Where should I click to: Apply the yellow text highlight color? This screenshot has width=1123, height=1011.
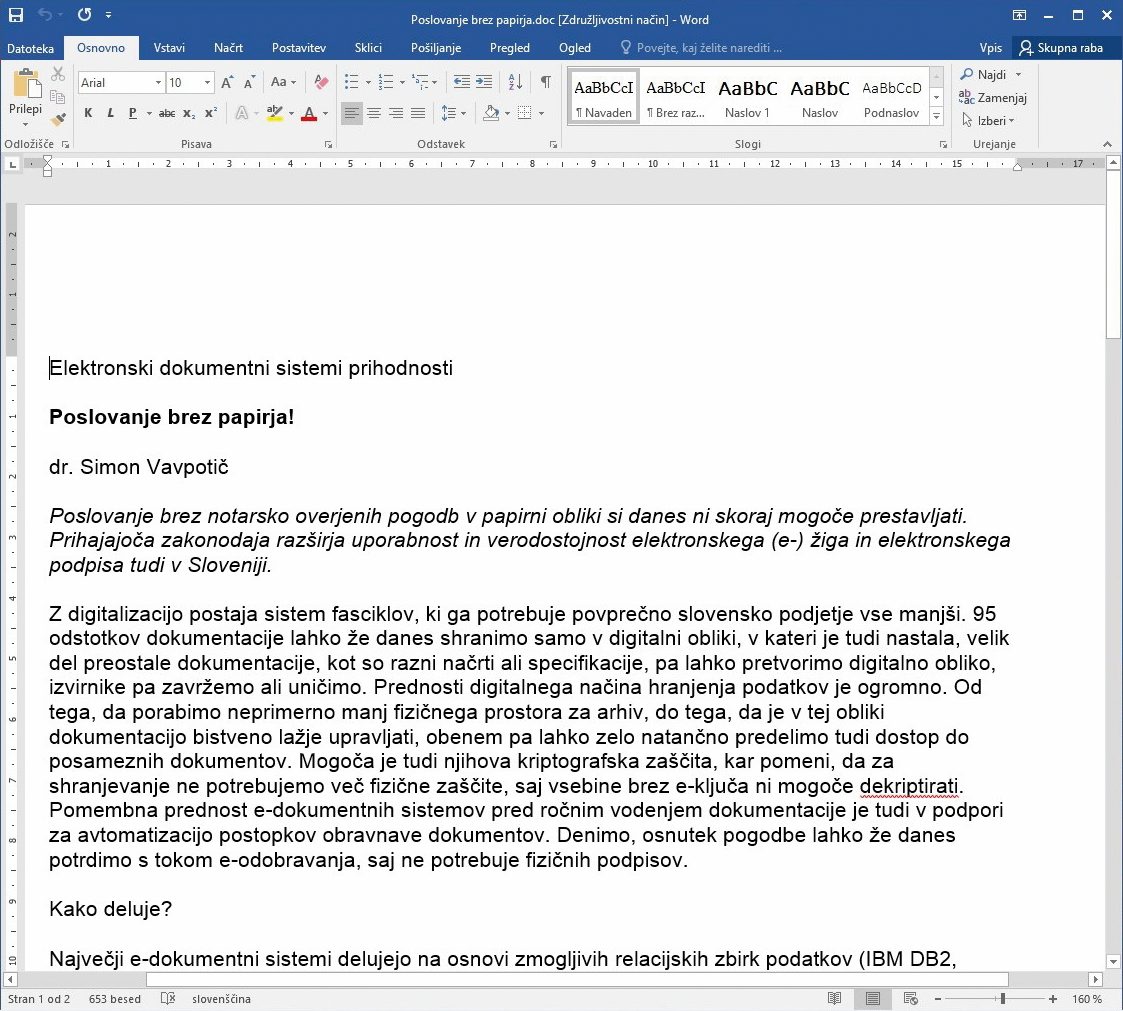coord(274,113)
